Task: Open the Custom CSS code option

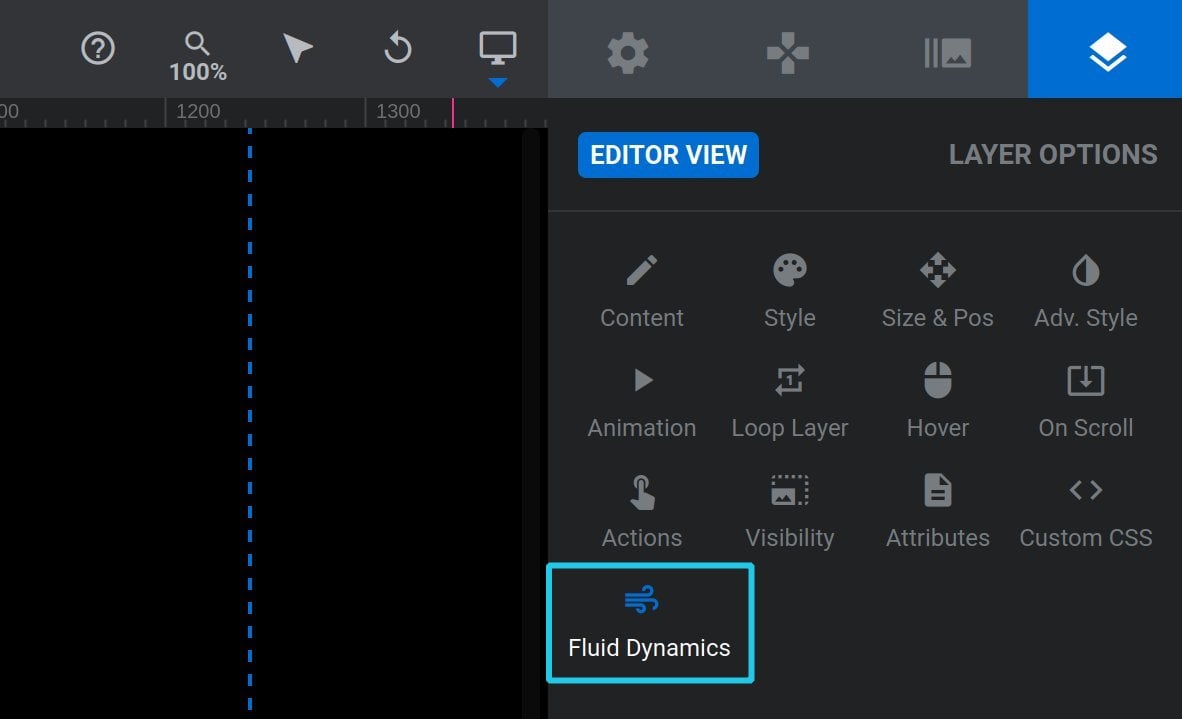Action: coord(1086,512)
